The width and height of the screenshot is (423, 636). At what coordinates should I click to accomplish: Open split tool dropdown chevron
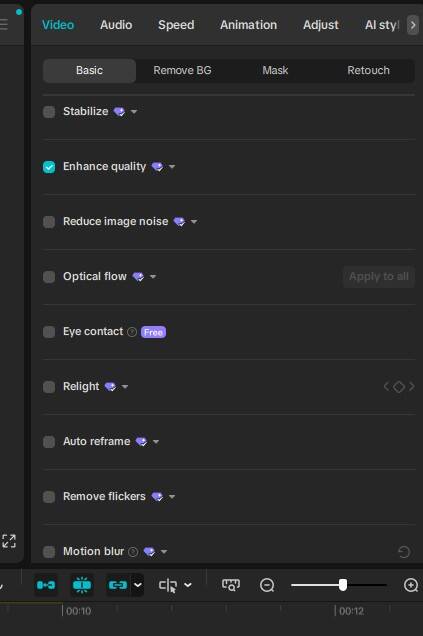pyautogui.click(x=188, y=585)
